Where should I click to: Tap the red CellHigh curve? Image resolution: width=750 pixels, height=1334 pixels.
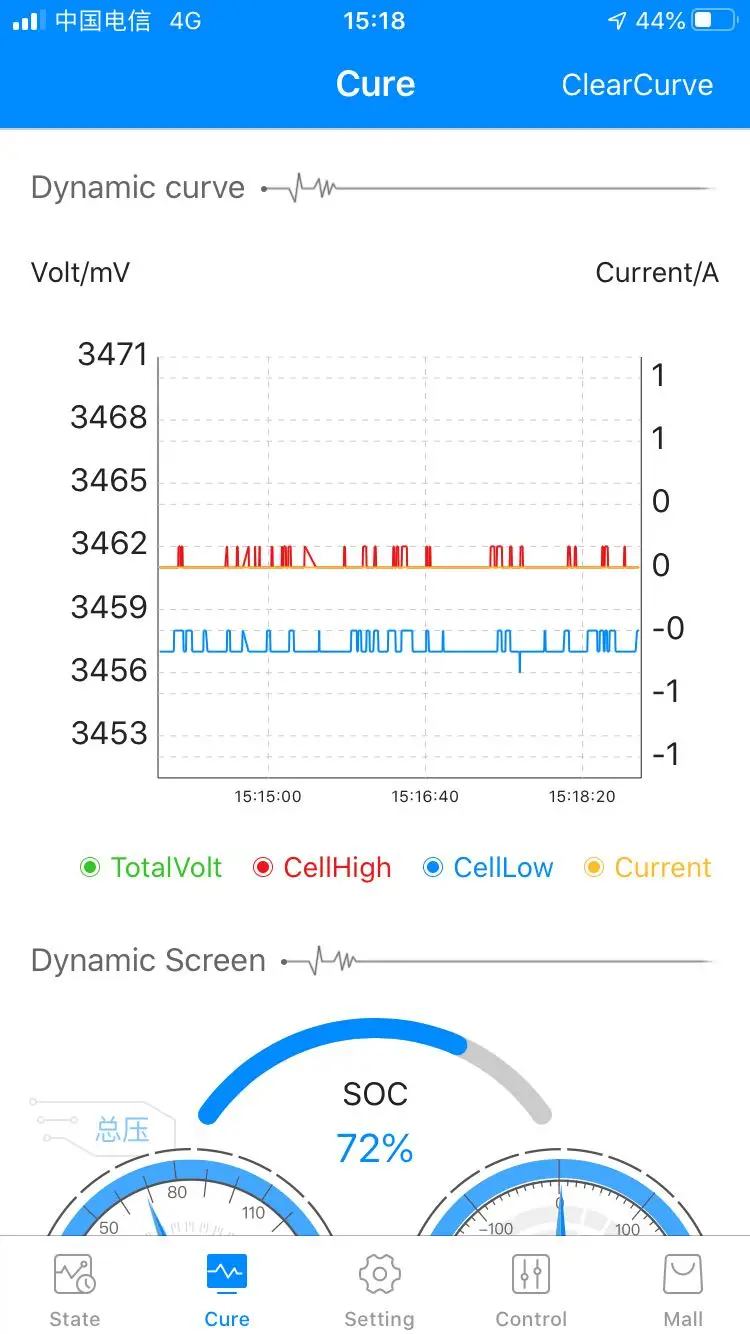click(x=400, y=556)
